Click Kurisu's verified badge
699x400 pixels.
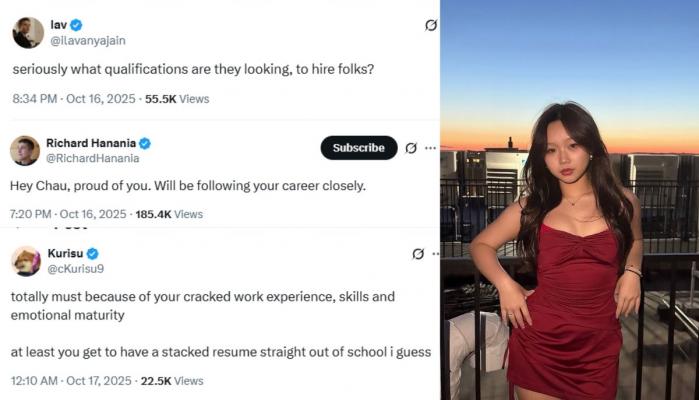pyautogui.click(x=92, y=254)
